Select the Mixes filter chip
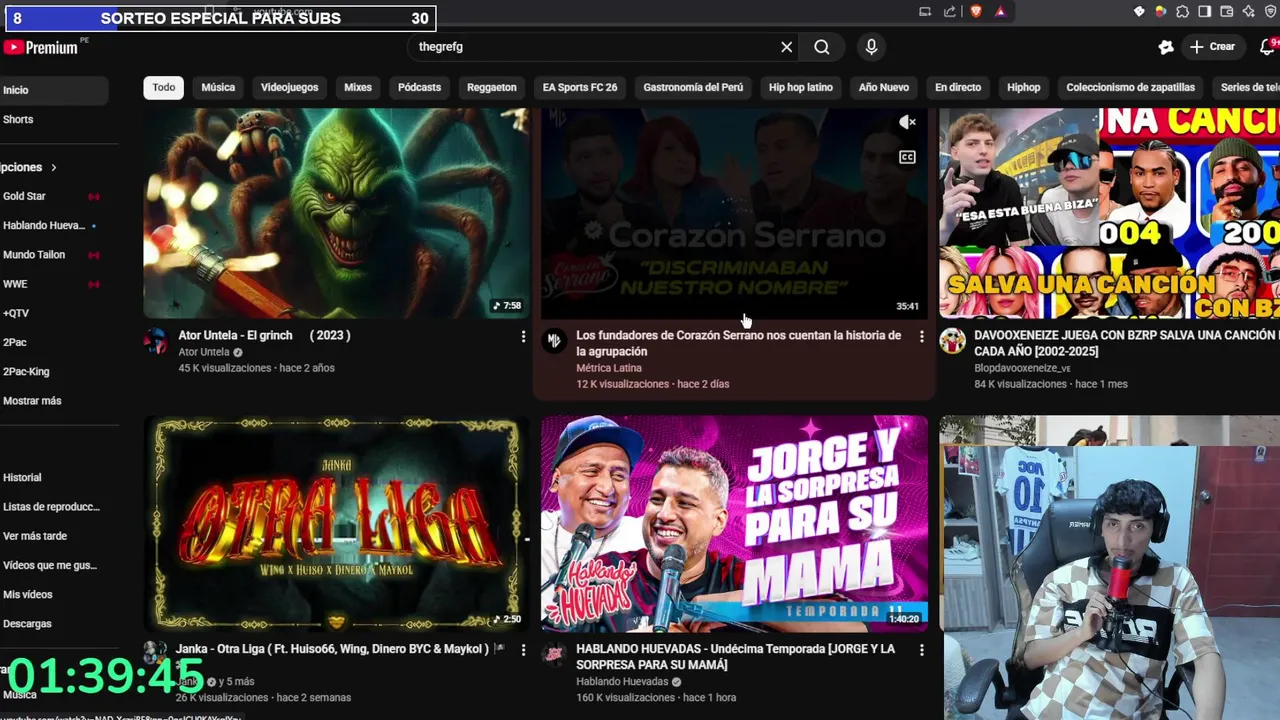 [x=358, y=87]
